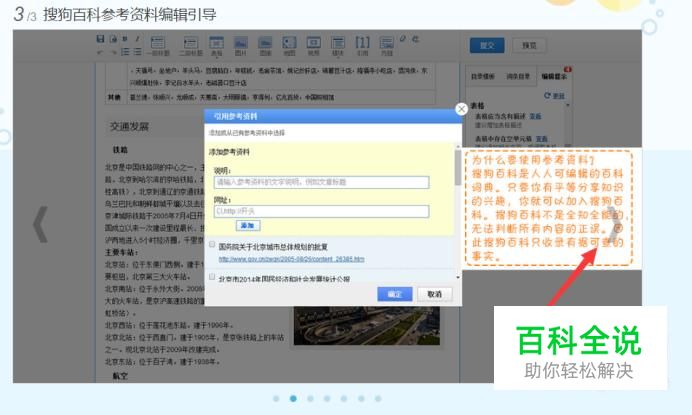The height and width of the screenshot is (415, 692).
Task: Click the aerial photo in the article
Action: 367,326
